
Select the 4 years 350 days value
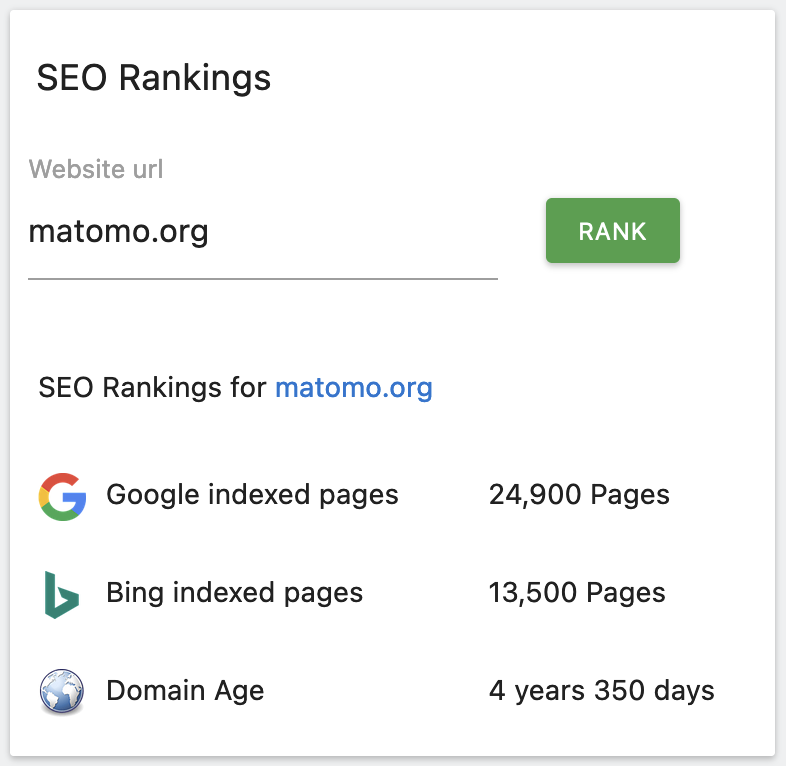(602, 691)
